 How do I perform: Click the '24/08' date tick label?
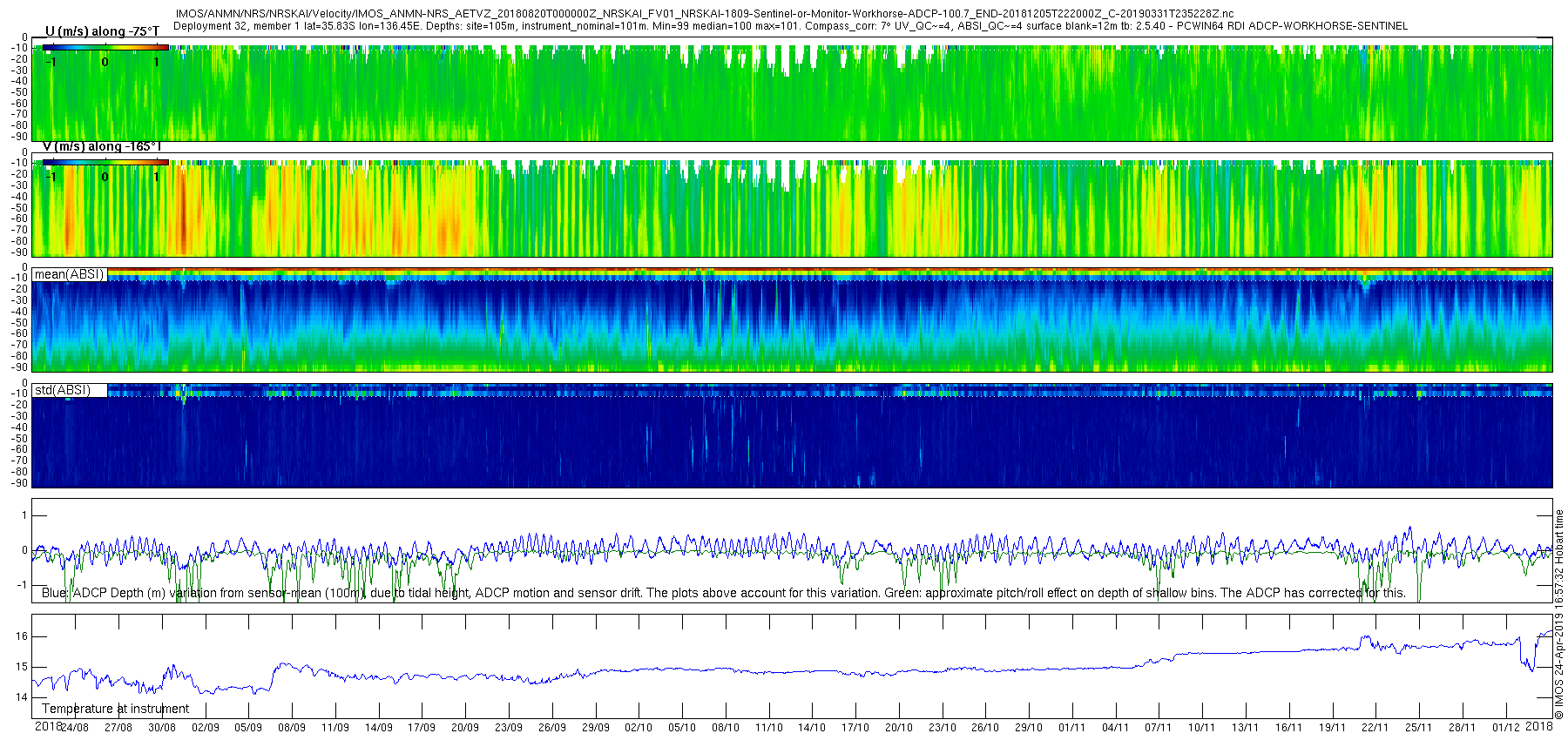click(x=75, y=728)
